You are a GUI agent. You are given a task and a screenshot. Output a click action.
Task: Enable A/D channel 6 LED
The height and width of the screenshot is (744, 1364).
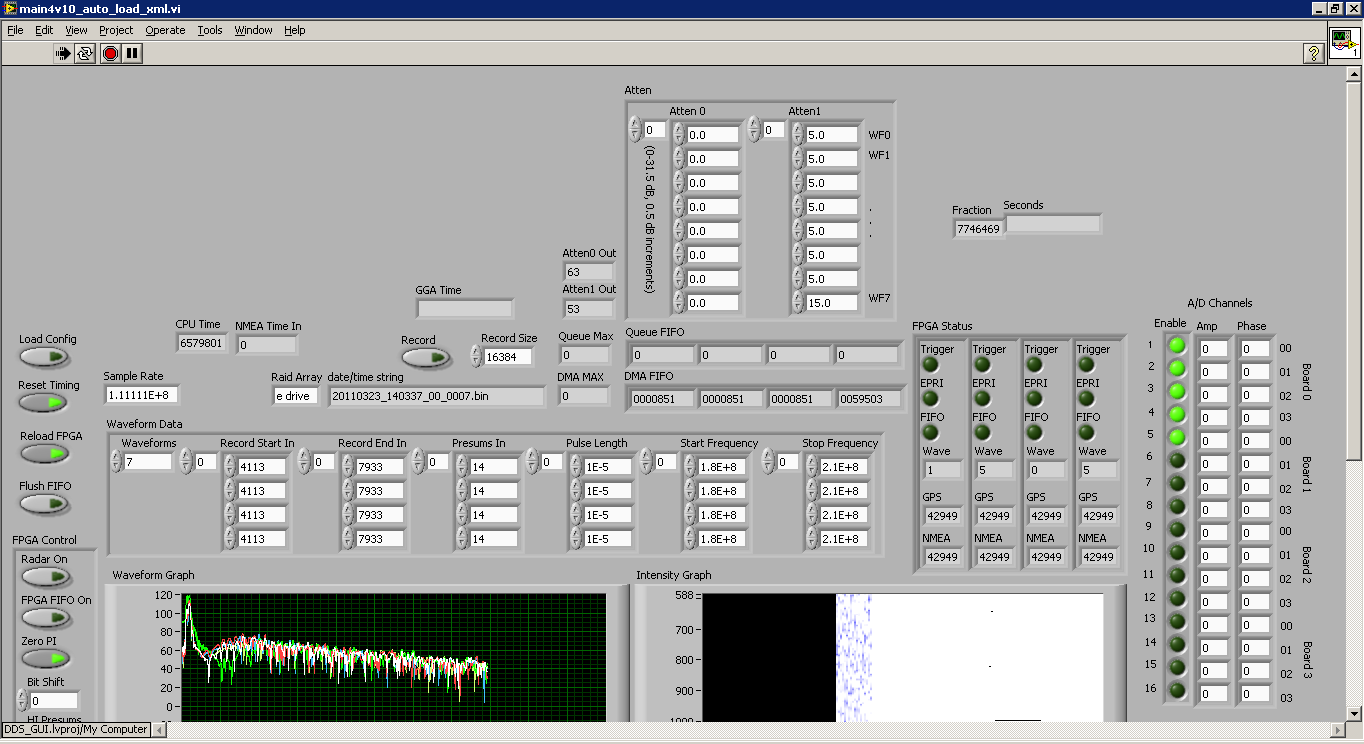tap(1177, 460)
